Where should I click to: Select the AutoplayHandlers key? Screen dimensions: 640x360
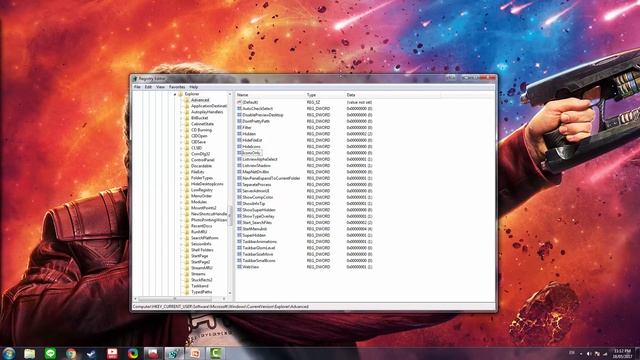(207, 112)
